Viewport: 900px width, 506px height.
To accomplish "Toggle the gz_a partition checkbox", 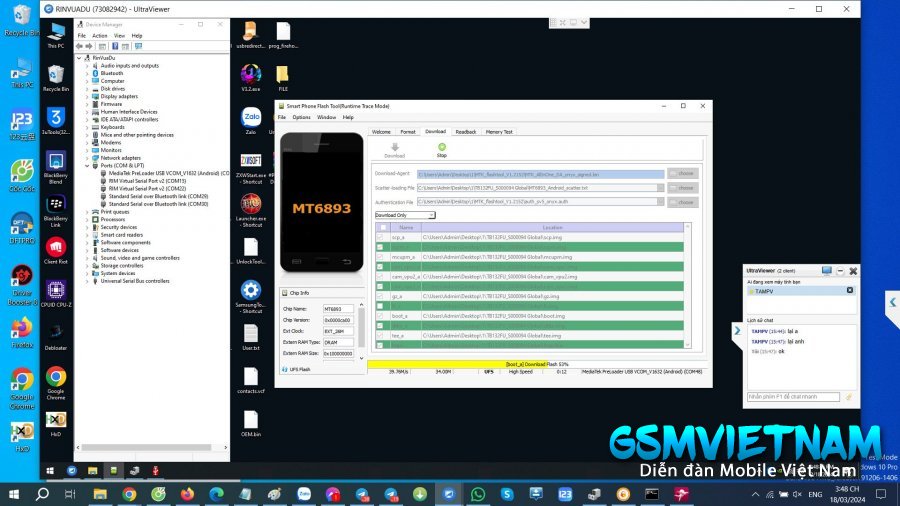I will [x=379, y=296].
